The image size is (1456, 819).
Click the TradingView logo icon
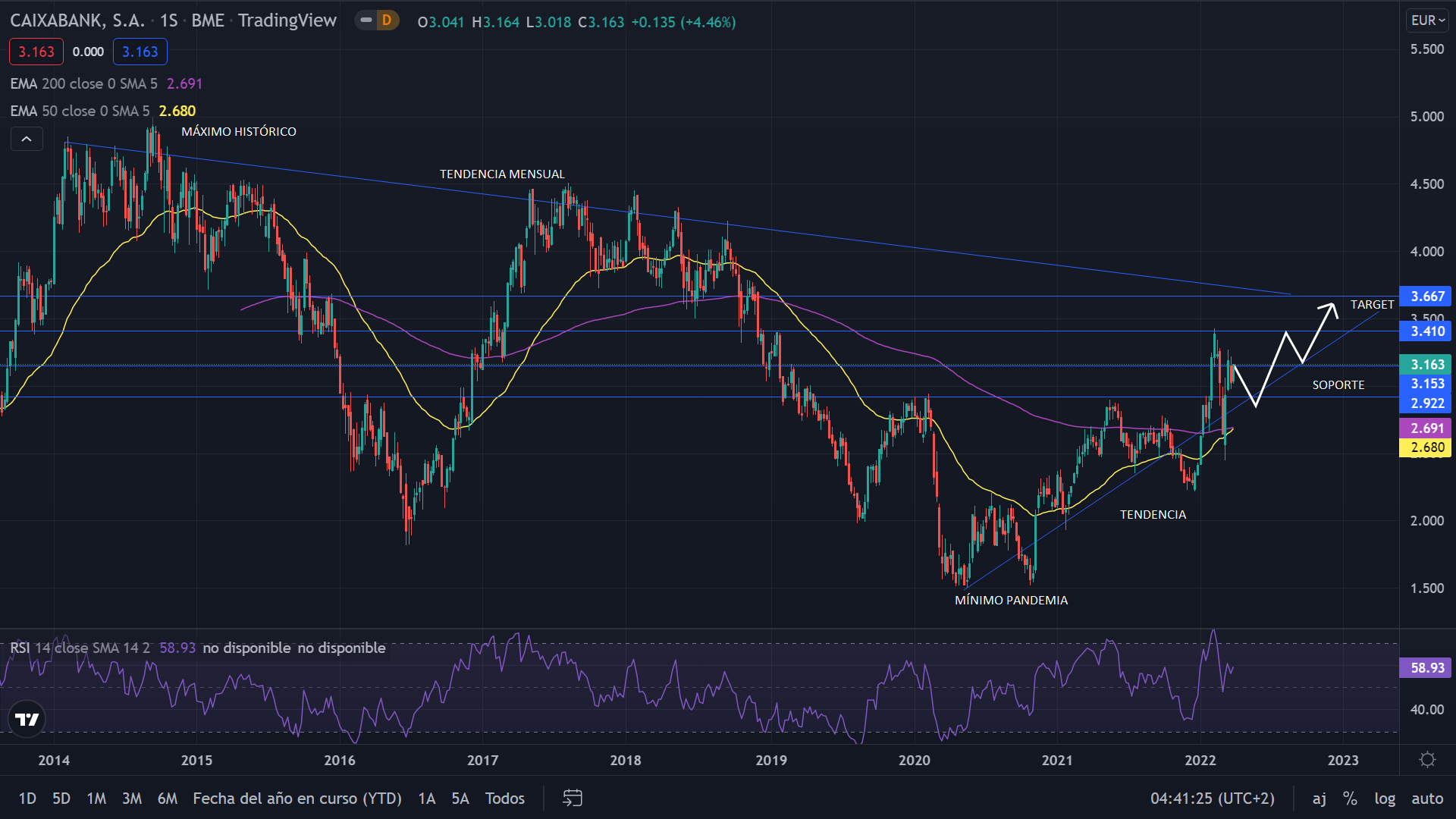(x=27, y=719)
